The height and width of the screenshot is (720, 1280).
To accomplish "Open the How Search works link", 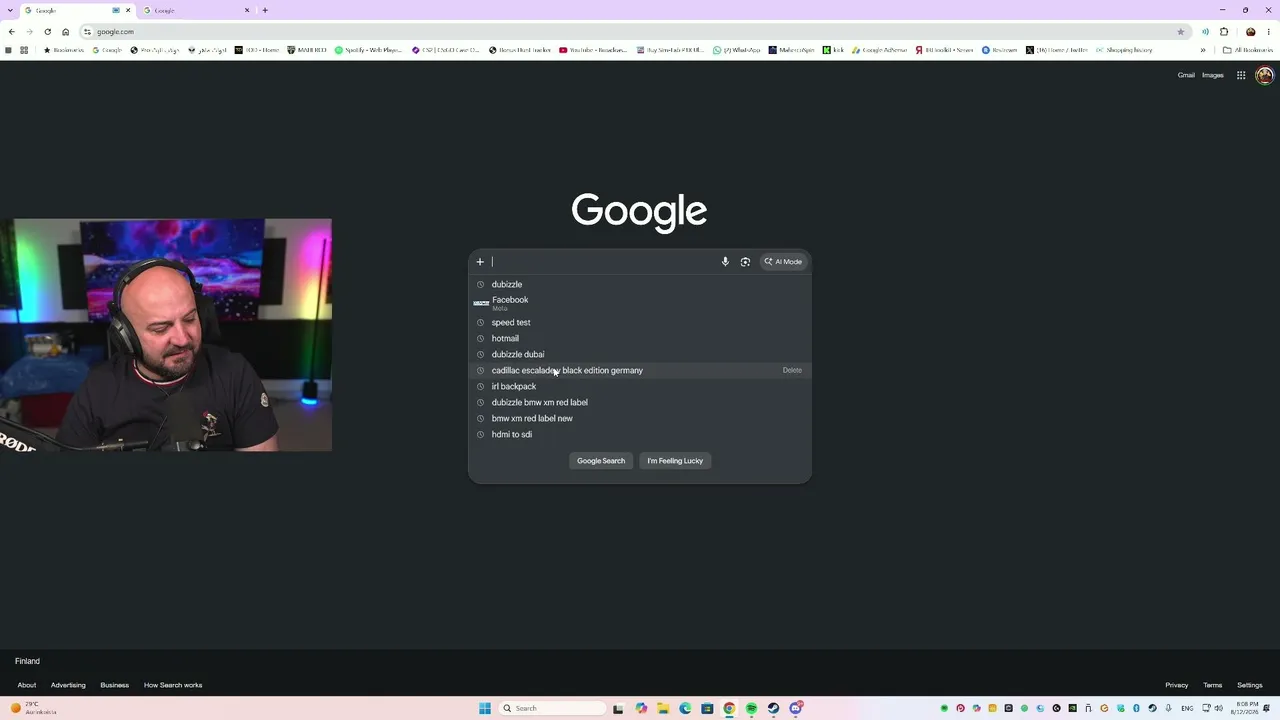I will (173, 685).
